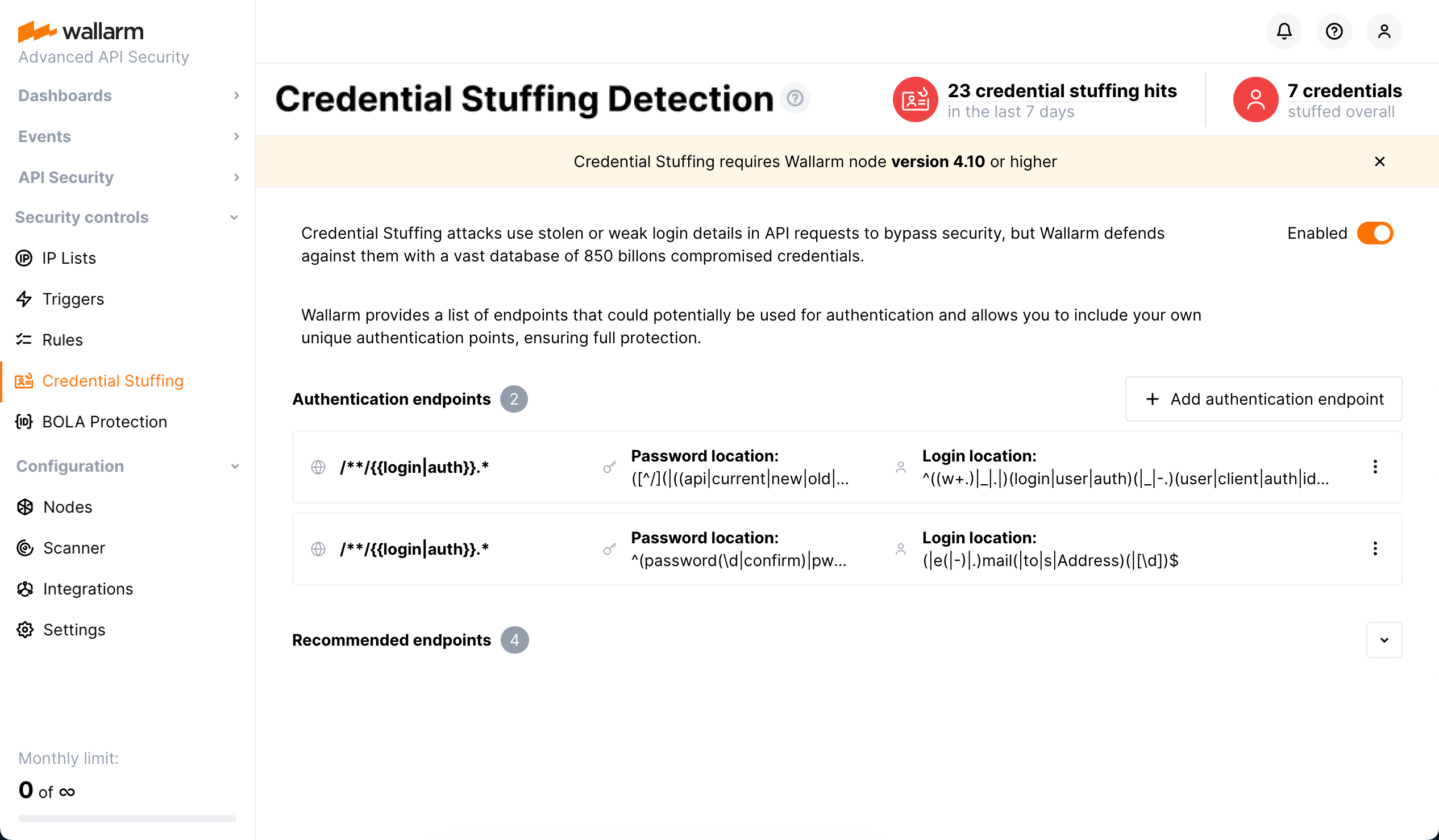Click the help question mark icon in header

(x=1334, y=31)
